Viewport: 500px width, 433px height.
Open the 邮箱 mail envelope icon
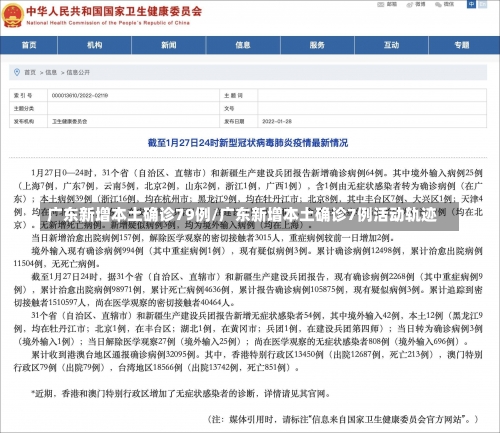click(x=380, y=4)
